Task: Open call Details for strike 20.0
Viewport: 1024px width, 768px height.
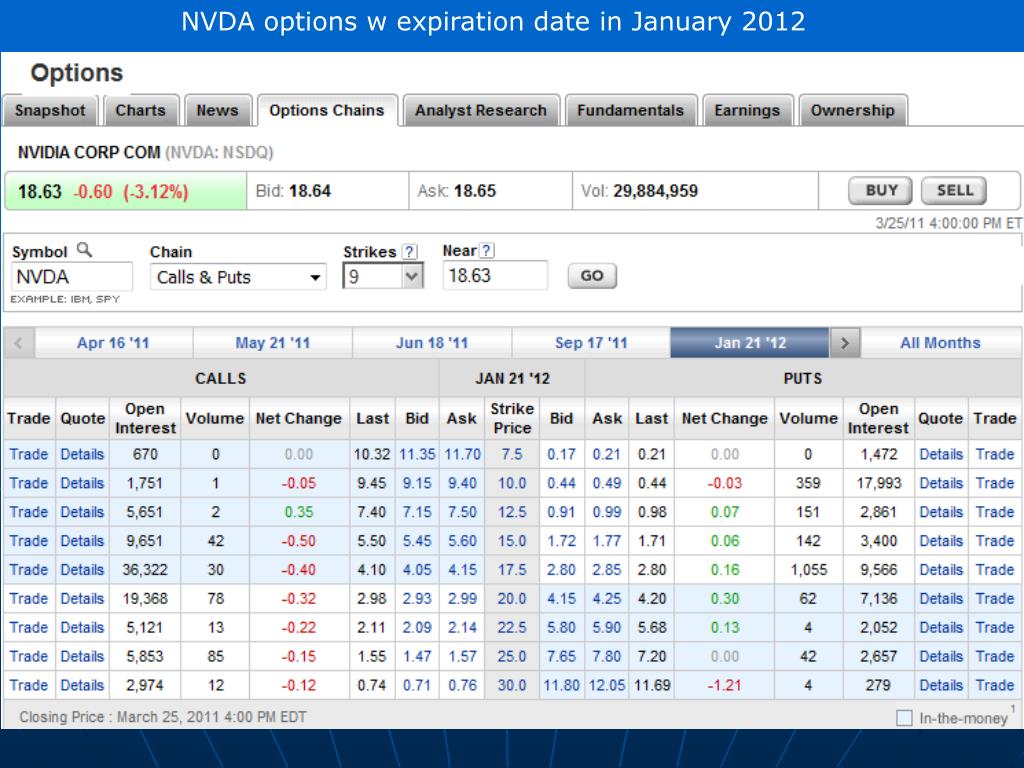Action: pyautogui.click(x=82, y=598)
